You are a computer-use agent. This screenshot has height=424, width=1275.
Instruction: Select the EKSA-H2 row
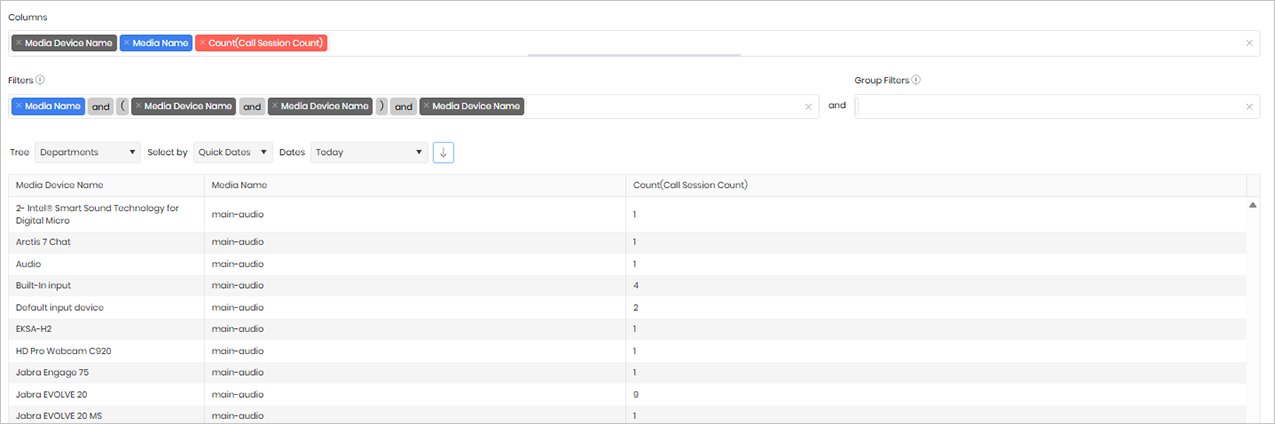click(x=628, y=329)
